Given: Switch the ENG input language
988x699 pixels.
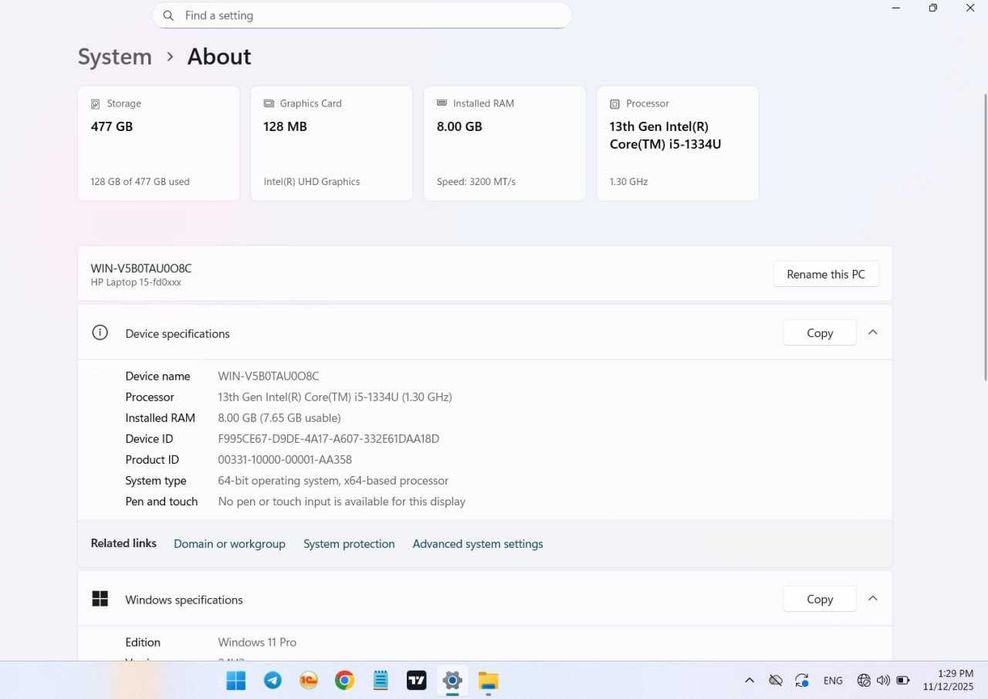Looking at the screenshot, I should pyautogui.click(x=833, y=680).
